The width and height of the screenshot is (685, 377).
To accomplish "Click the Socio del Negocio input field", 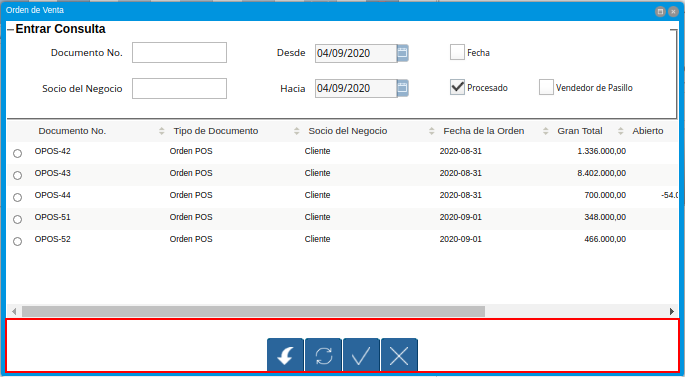I will pos(180,88).
